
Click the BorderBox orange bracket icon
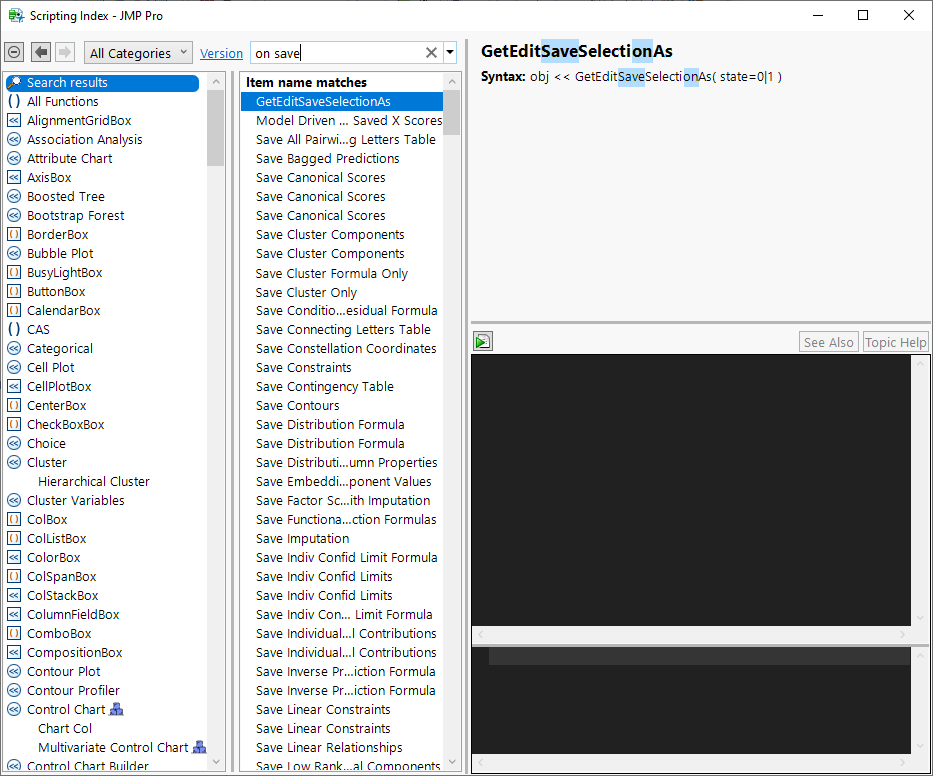(x=14, y=234)
